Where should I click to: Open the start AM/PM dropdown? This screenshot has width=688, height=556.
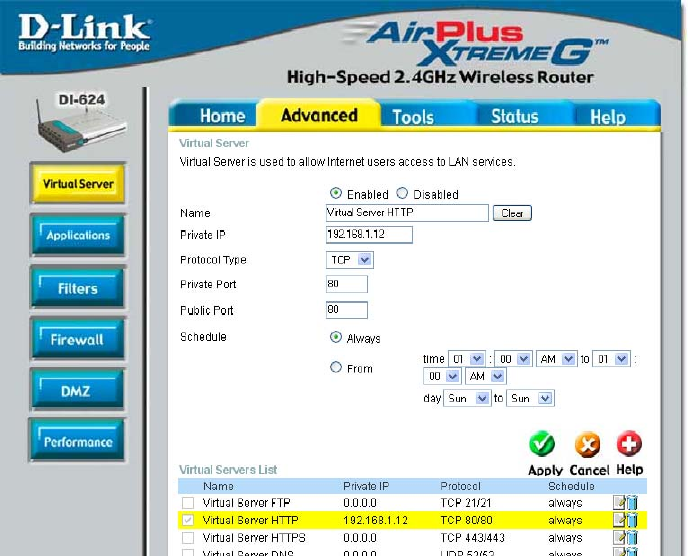point(557,359)
